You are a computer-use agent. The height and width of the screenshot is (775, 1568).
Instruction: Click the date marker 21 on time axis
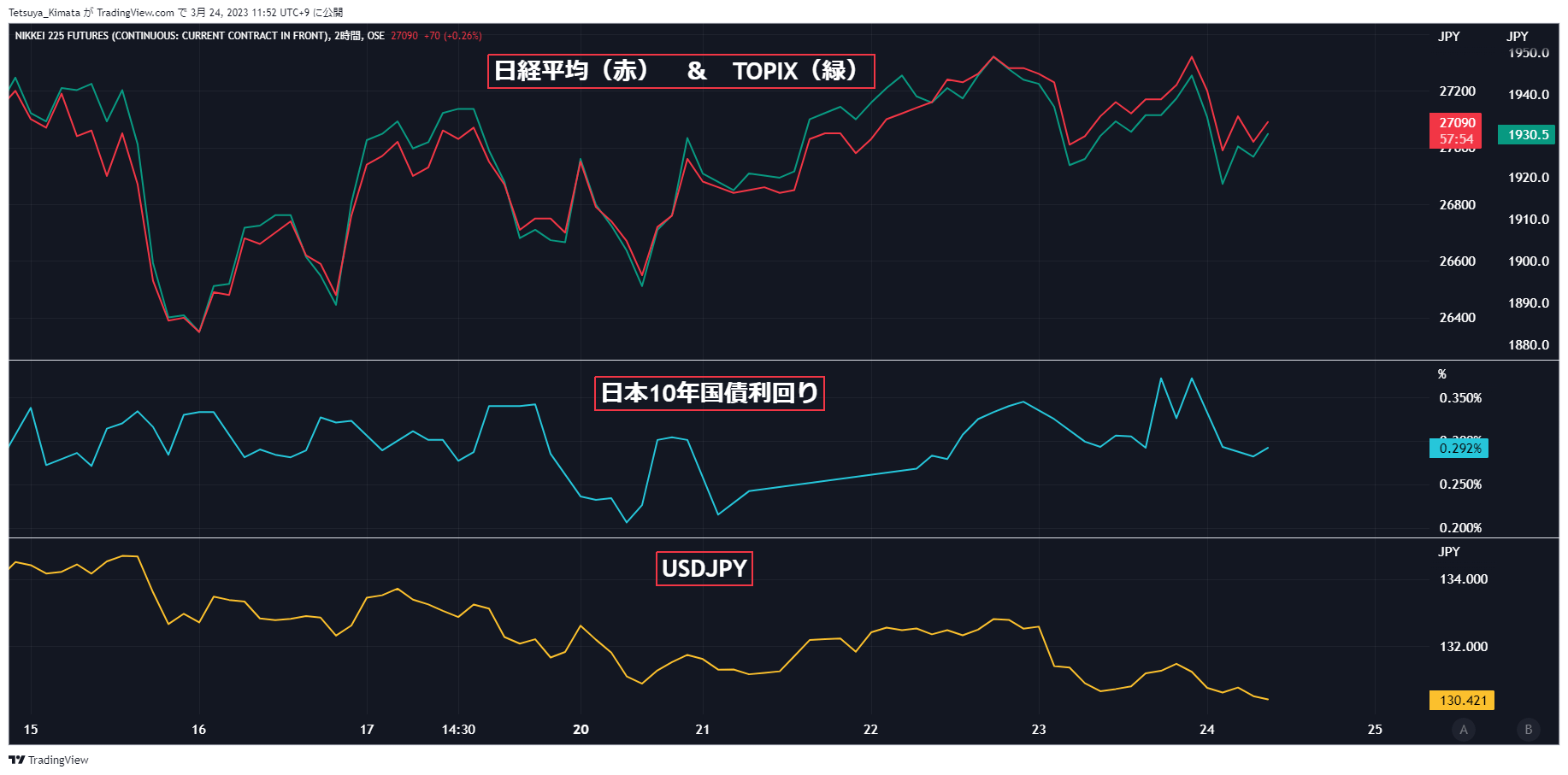(703, 730)
